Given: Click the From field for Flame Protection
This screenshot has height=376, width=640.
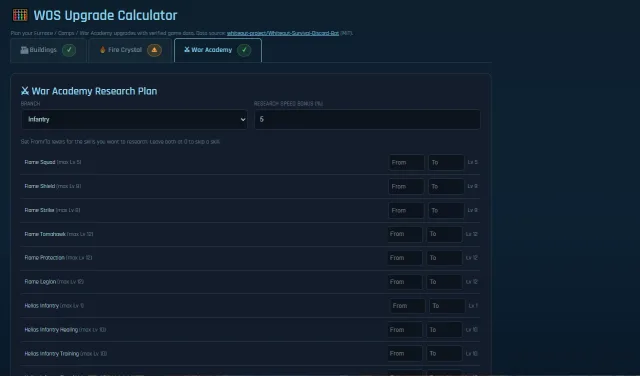Looking at the screenshot, I should pos(405,258).
